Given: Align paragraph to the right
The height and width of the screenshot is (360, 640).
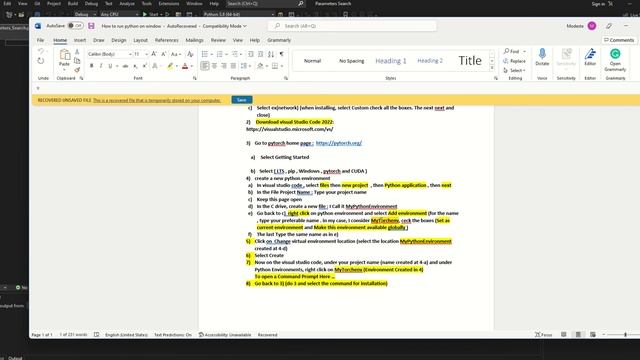Looking at the screenshot, I should coord(224,66).
